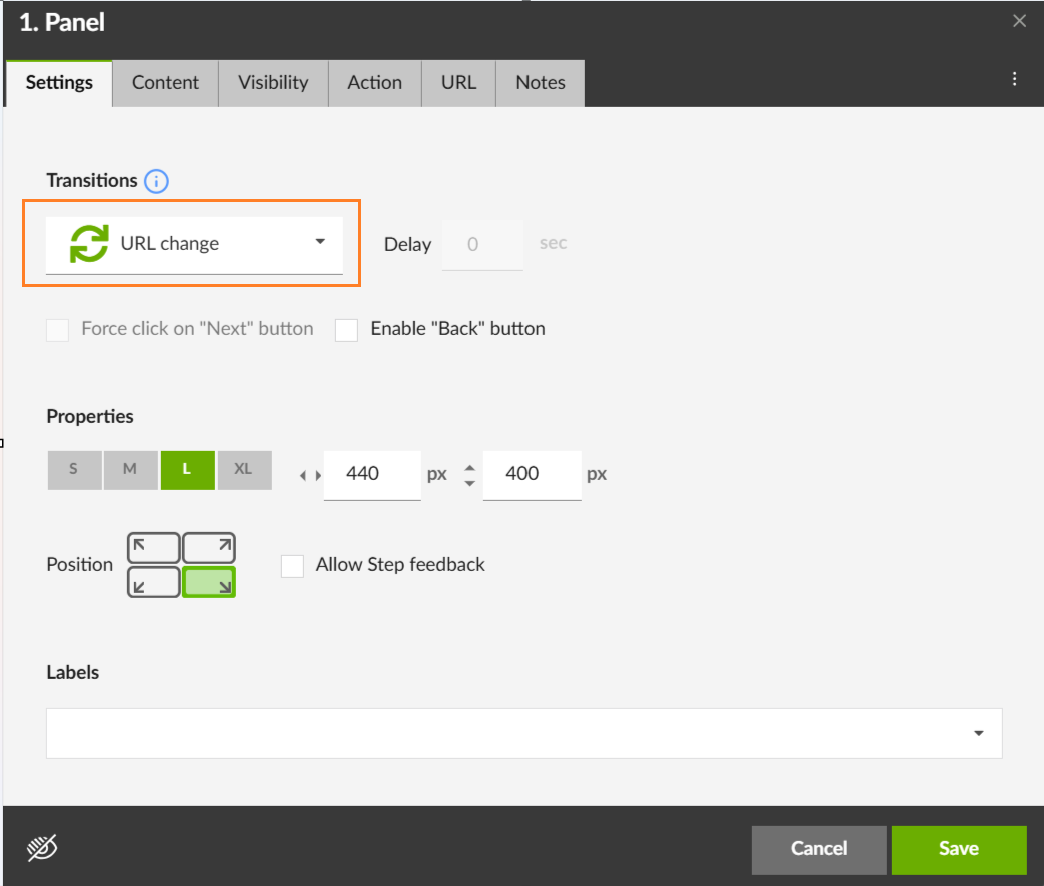Click the green URL change refresh icon
Viewport: 1044px width, 886px height.
89,244
